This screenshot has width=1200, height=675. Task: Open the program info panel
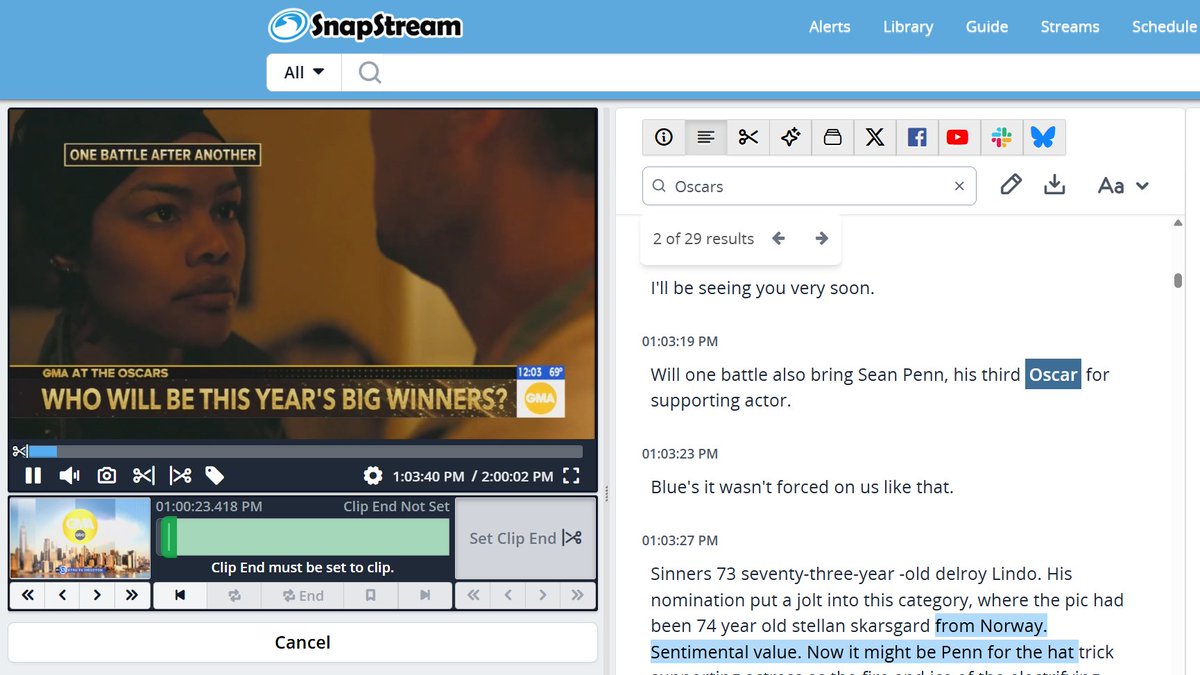pos(663,137)
